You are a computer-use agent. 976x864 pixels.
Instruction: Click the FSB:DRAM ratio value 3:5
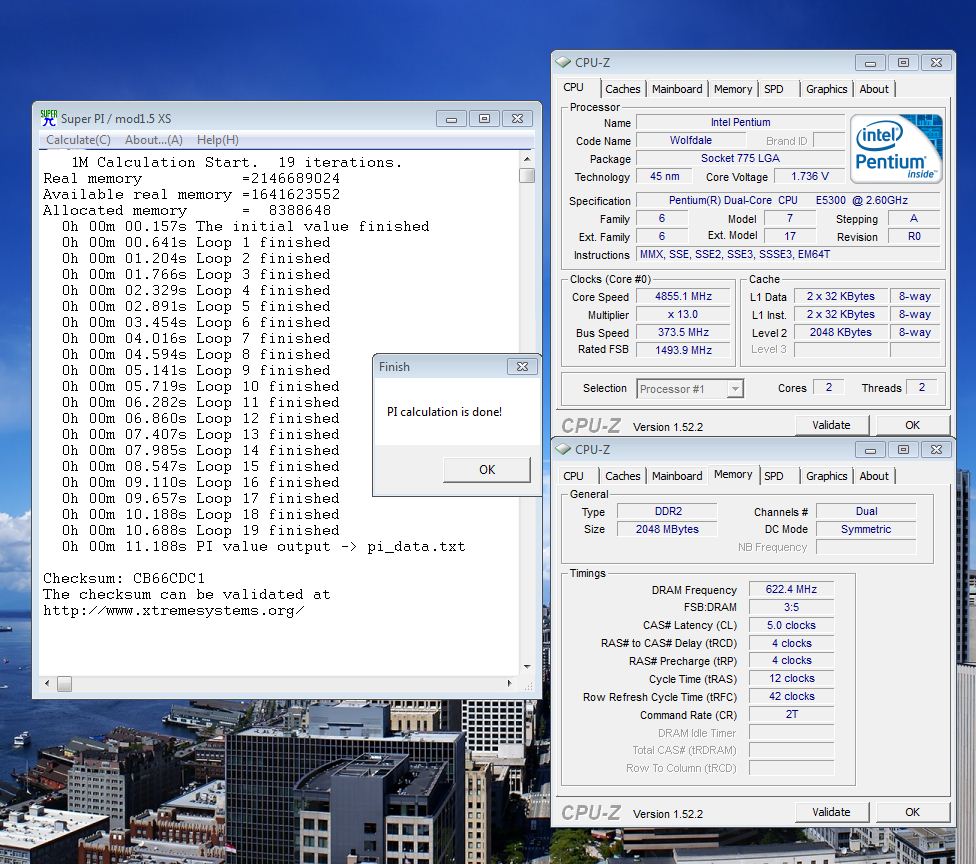coord(791,608)
